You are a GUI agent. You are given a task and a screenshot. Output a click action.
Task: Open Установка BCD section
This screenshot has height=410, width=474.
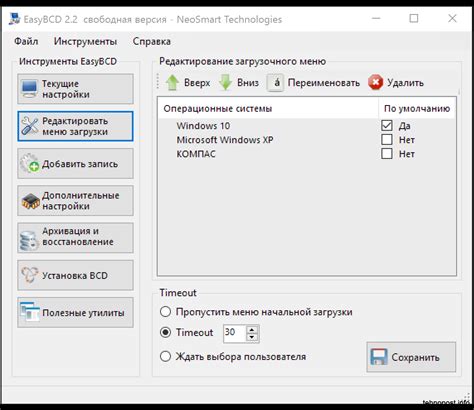pos(75,275)
